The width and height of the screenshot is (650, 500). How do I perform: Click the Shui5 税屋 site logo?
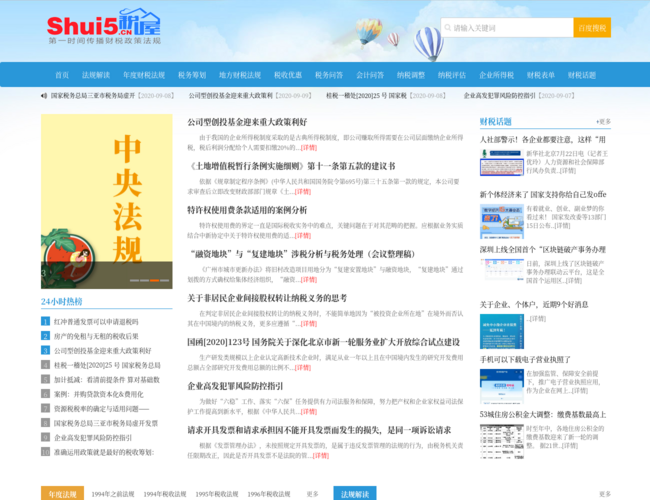point(104,27)
